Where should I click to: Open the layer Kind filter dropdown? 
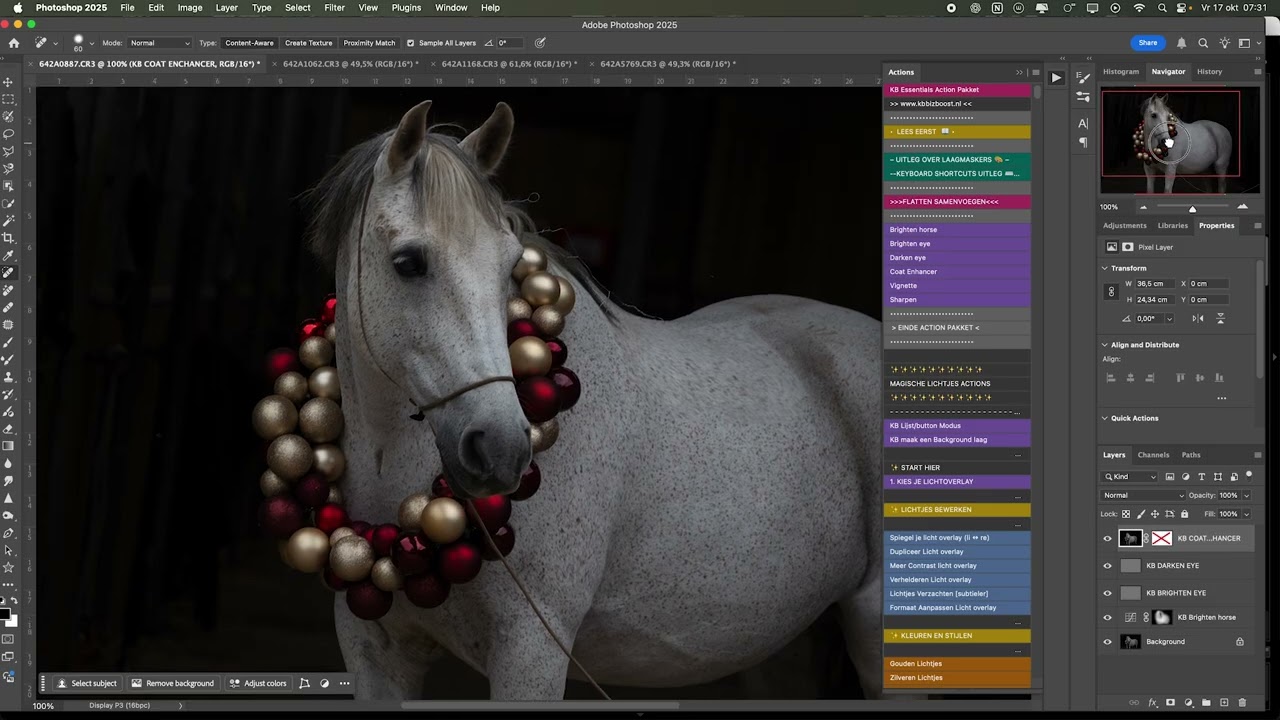pyautogui.click(x=1130, y=477)
